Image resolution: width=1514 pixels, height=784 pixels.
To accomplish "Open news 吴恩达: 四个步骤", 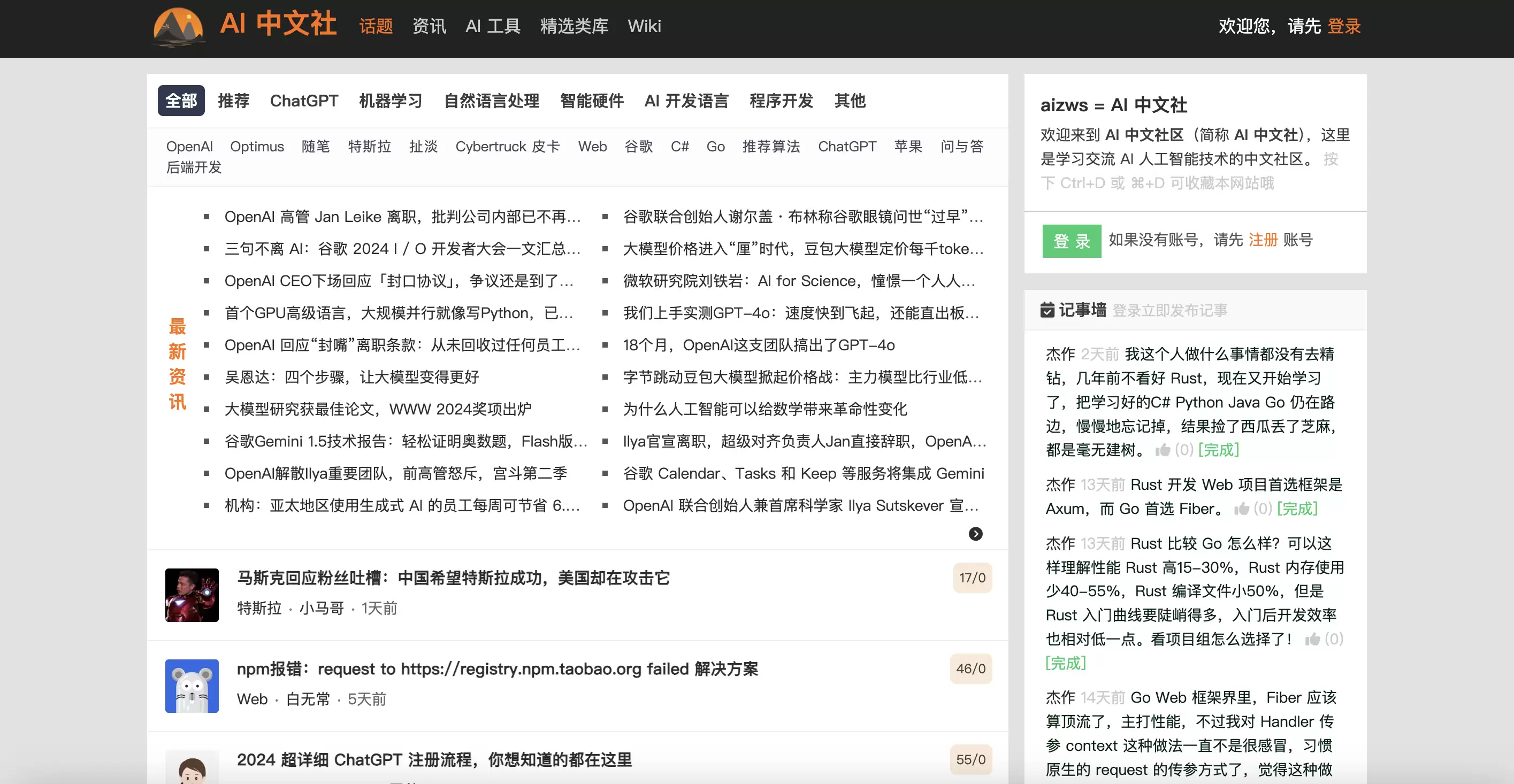I will 352,378.
